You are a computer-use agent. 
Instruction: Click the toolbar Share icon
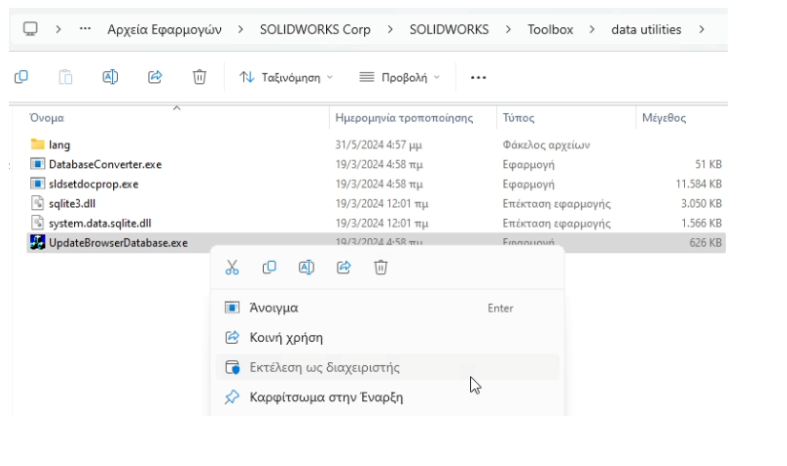coord(155,77)
